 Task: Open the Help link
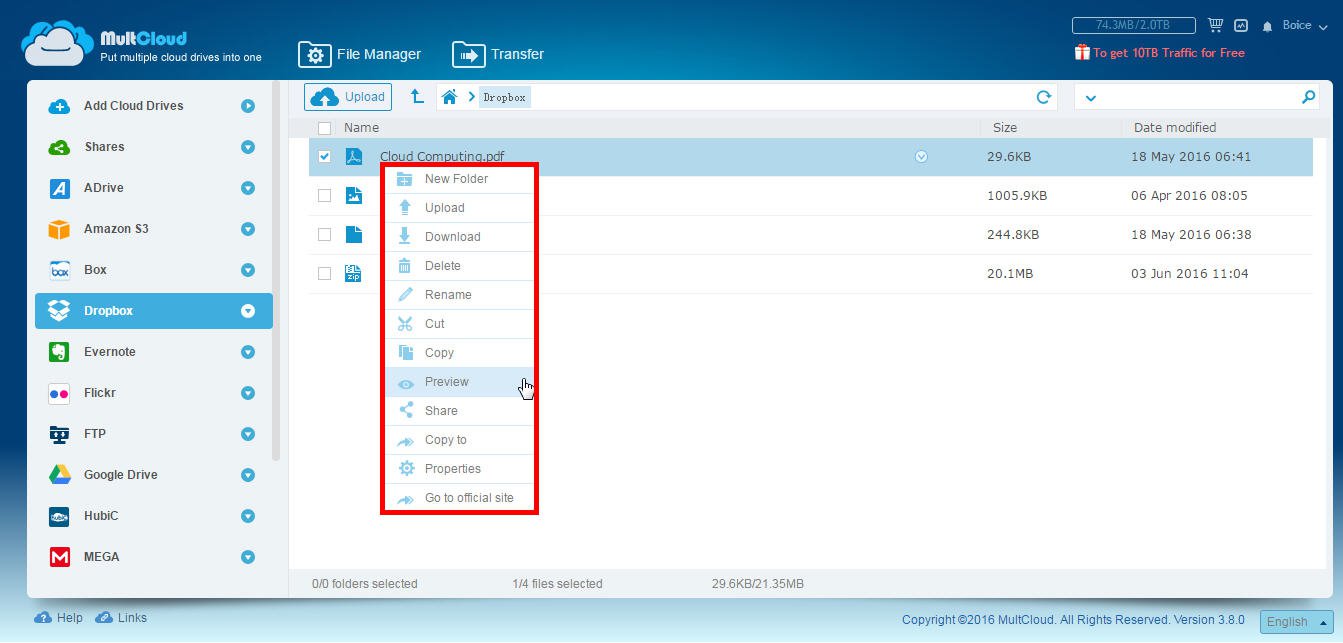pyautogui.click(x=59, y=618)
